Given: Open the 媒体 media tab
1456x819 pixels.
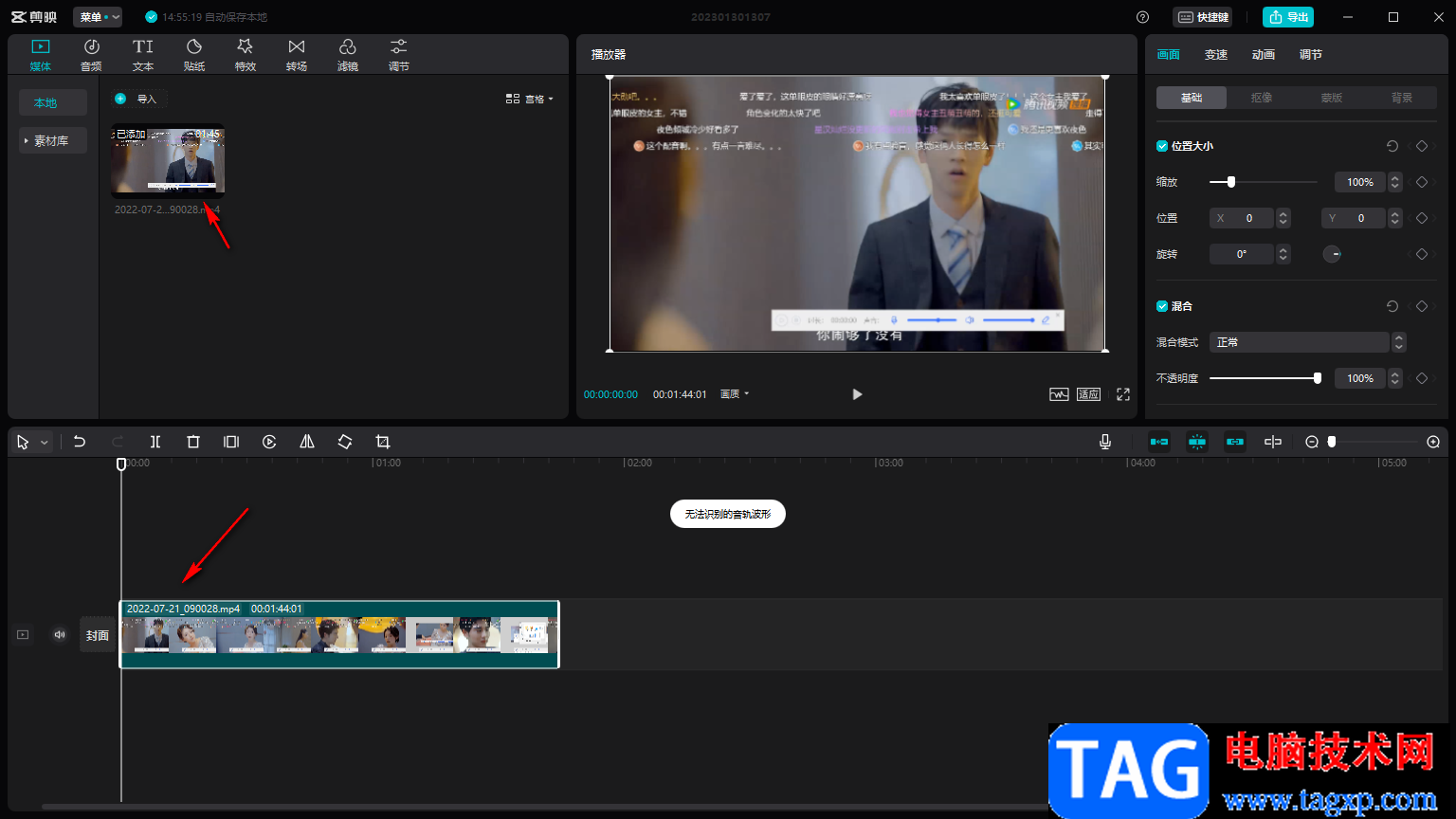Looking at the screenshot, I should click(x=41, y=55).
